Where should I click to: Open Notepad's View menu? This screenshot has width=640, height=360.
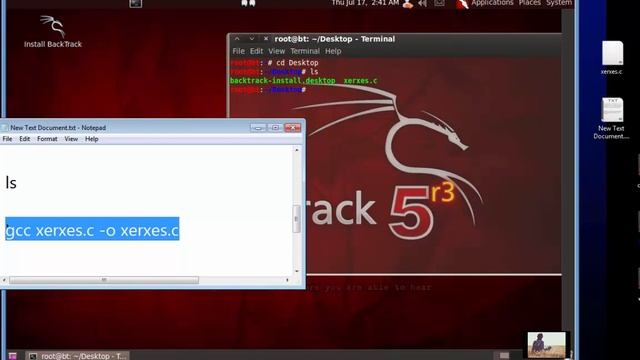pos(71,139)
